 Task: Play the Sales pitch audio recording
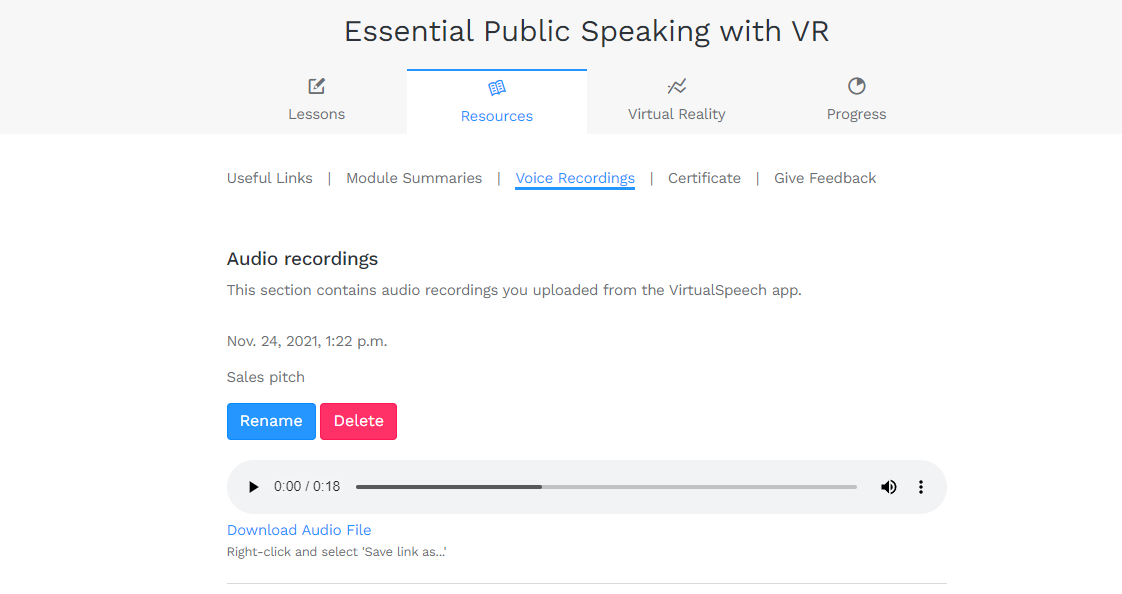point(253,487)
